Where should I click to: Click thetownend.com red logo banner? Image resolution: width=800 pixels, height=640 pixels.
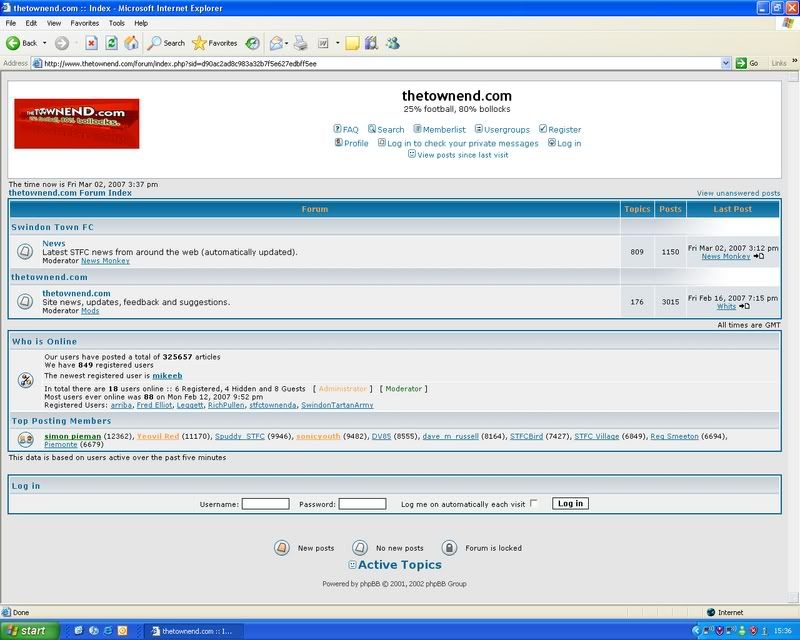[x=77, y=124]
